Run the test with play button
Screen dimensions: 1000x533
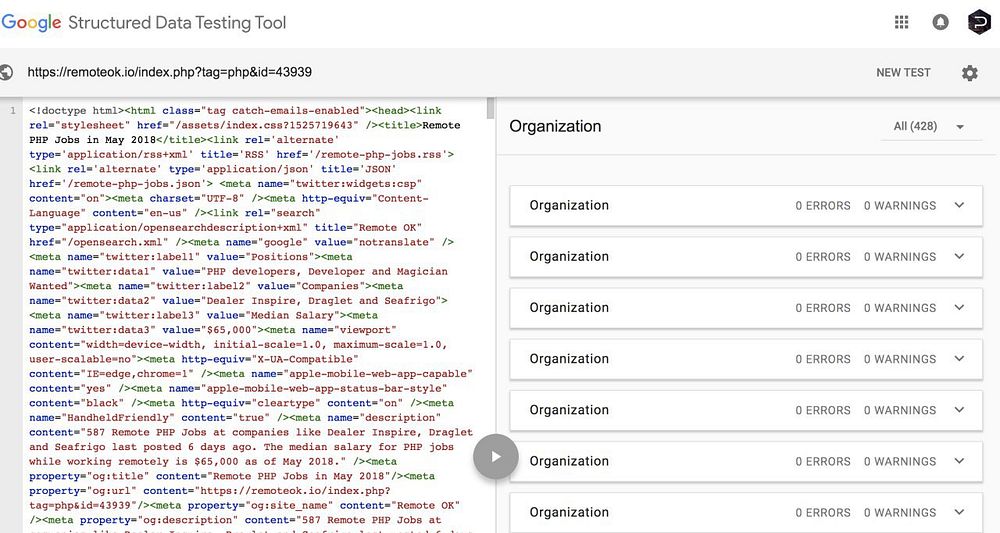tap(494, 457)
